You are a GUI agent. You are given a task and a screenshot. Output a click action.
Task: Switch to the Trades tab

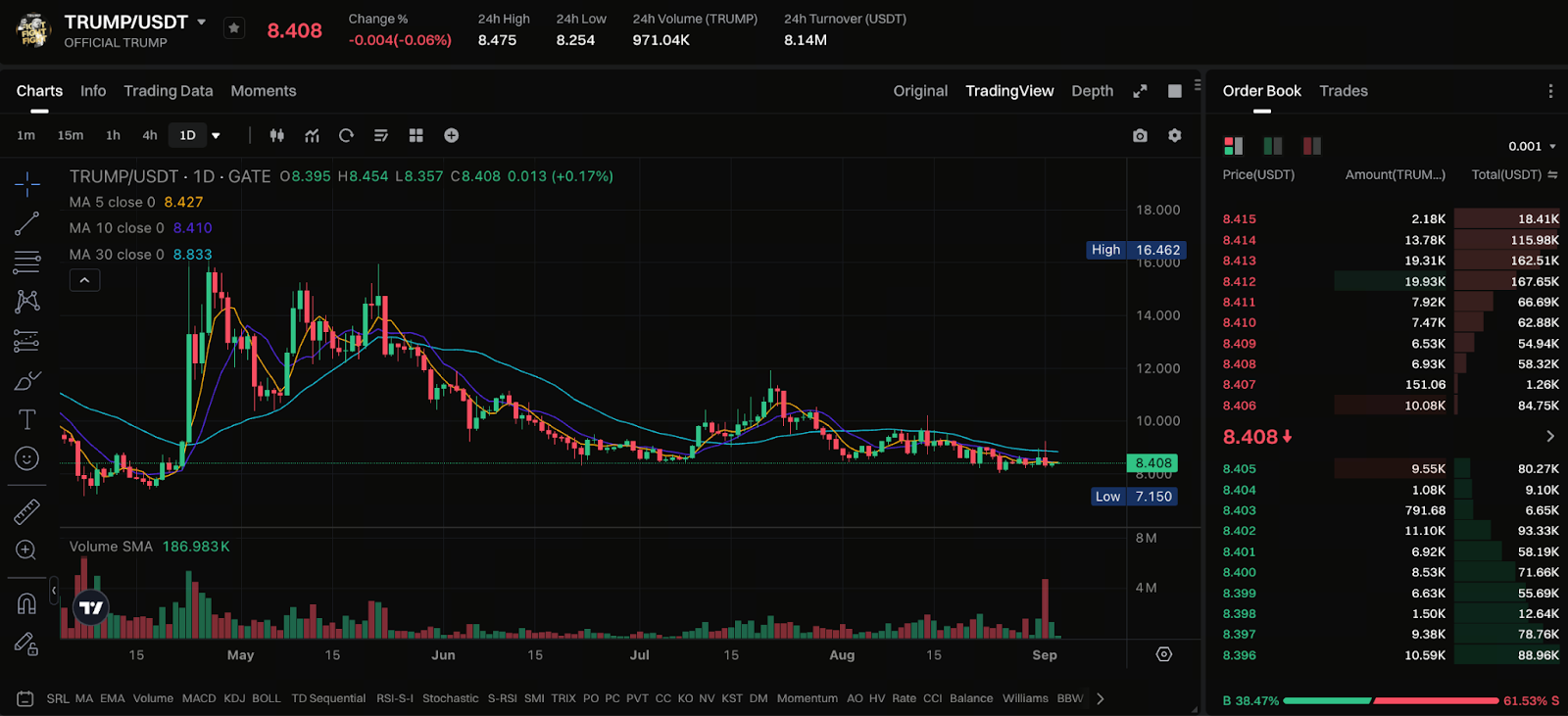pos(1344,91)
